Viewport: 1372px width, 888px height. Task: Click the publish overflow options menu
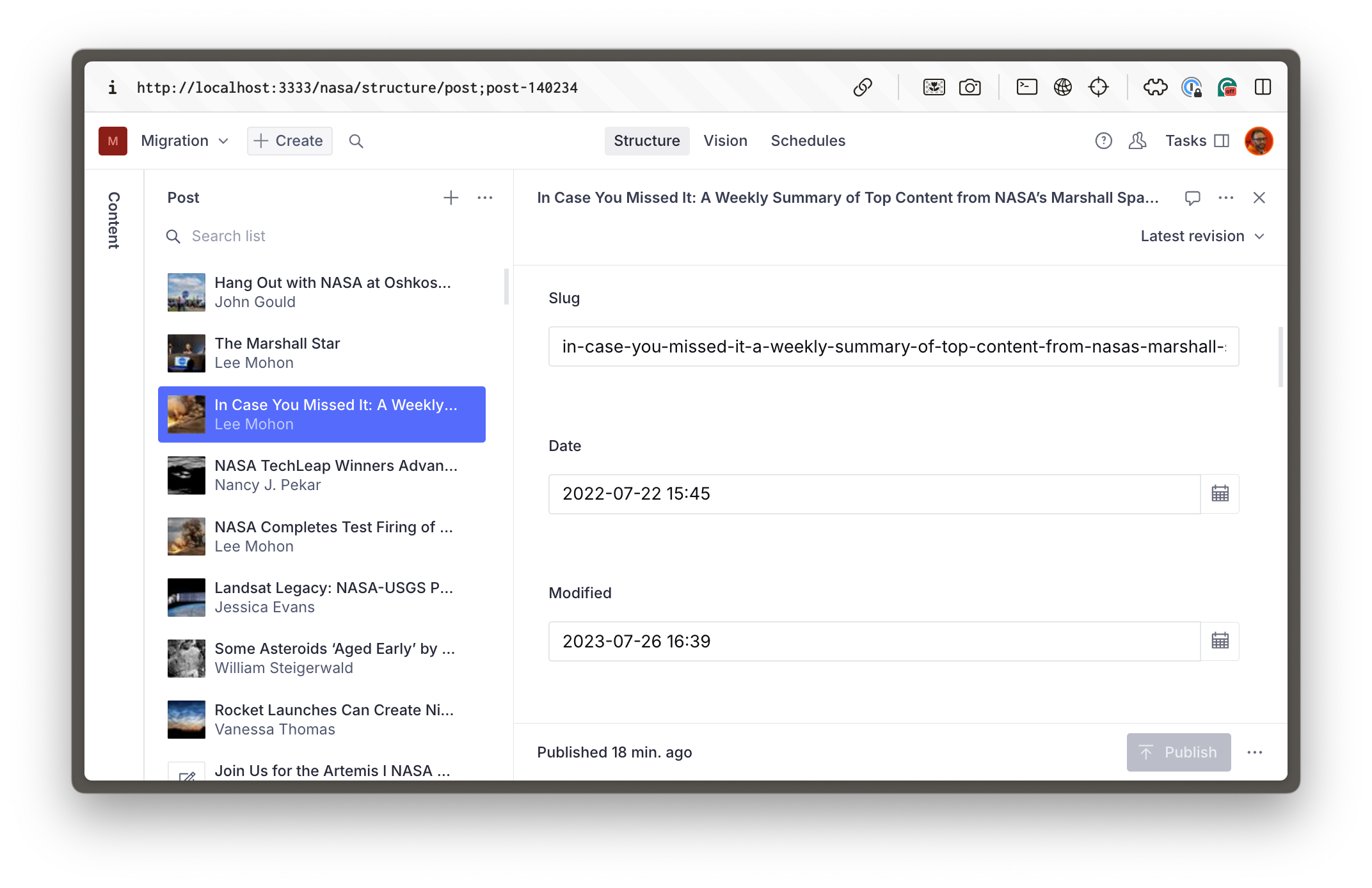click(1255, 752)
